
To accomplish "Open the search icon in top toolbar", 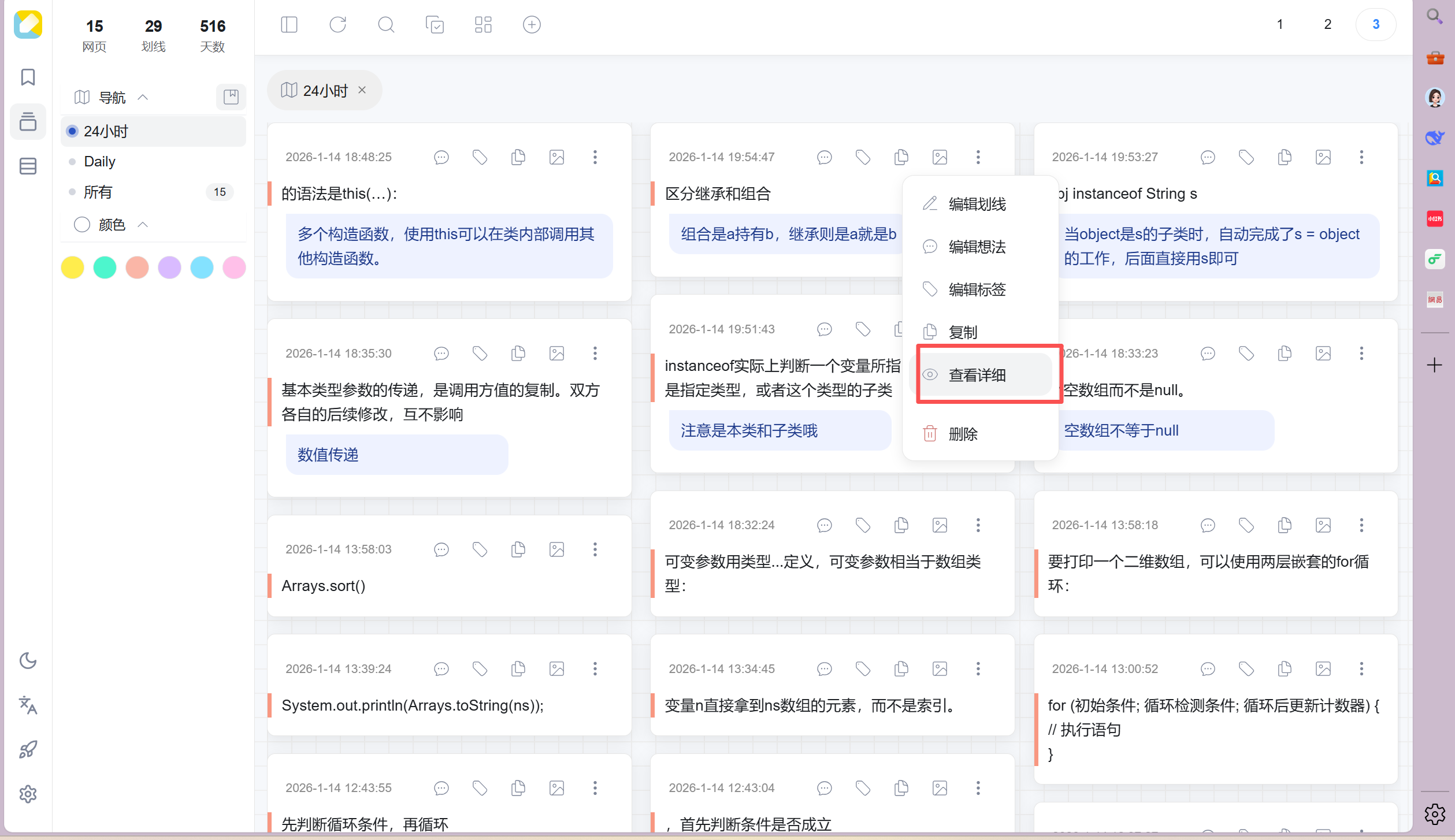I will [x=386, y=24].
